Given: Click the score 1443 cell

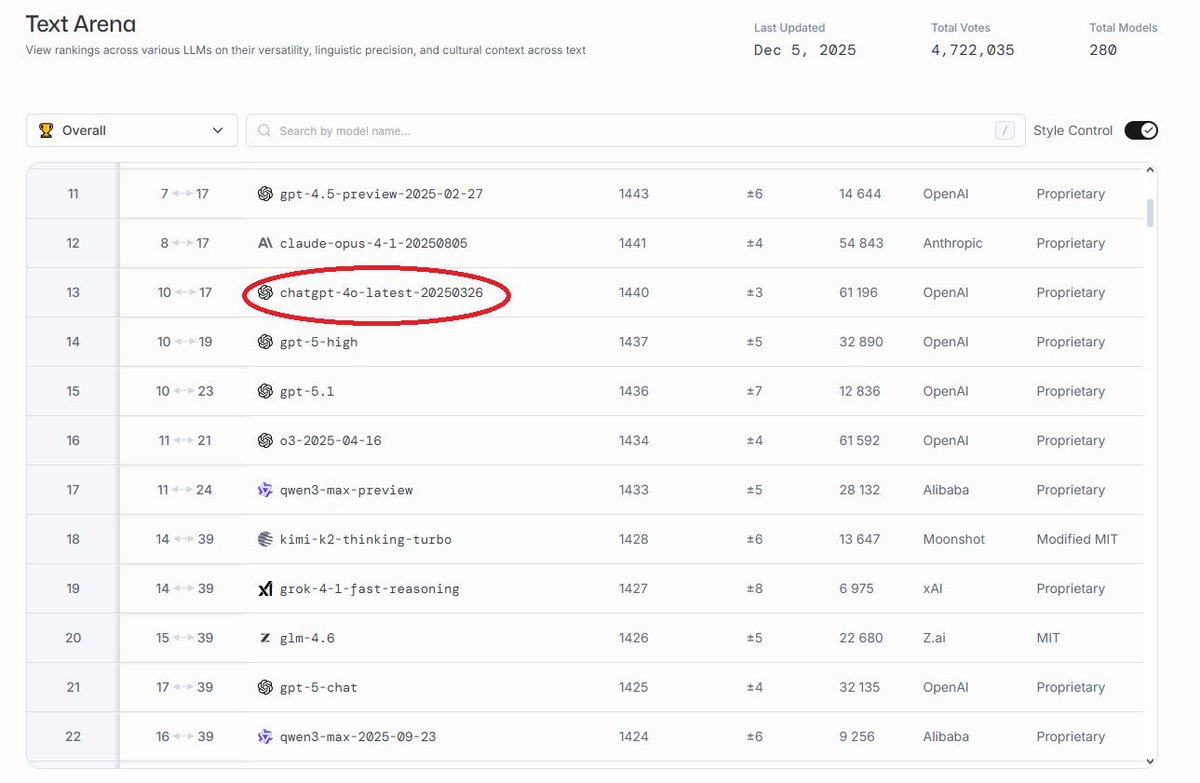Looking at the screenshot, I should coord(634,194).
